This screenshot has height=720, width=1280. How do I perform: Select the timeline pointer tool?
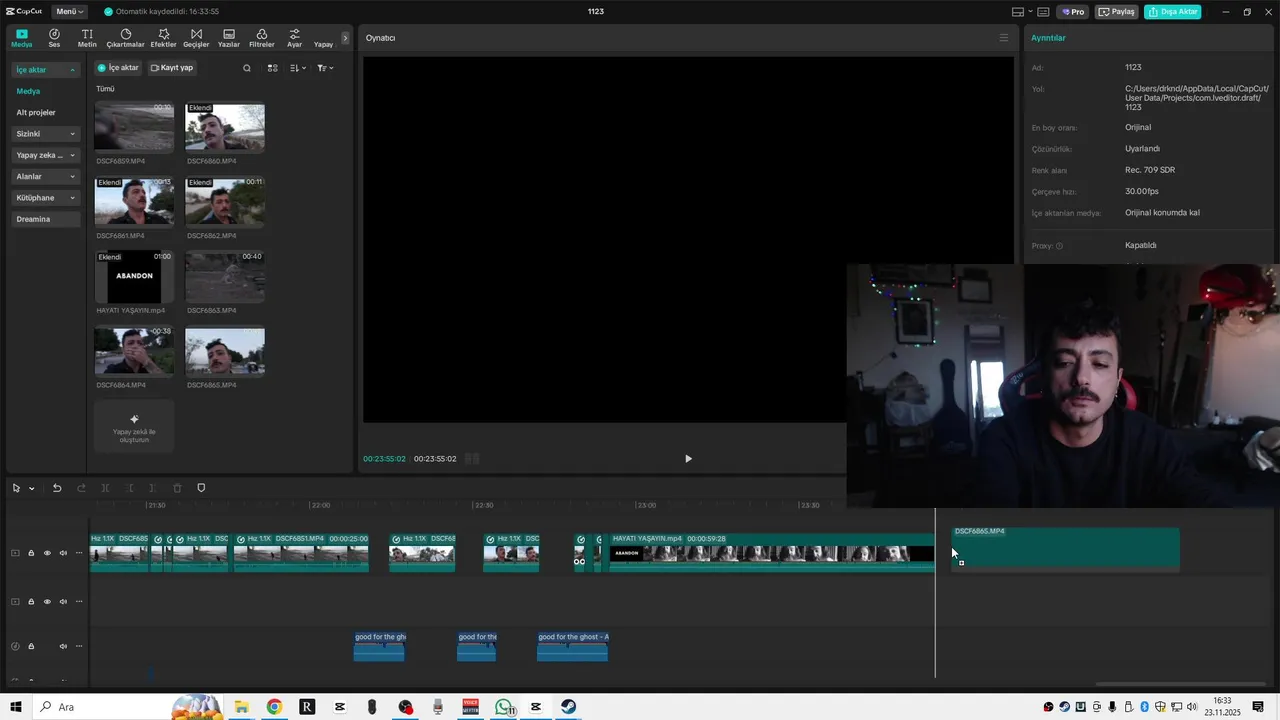pyautogui.click(x=16, y=488)
